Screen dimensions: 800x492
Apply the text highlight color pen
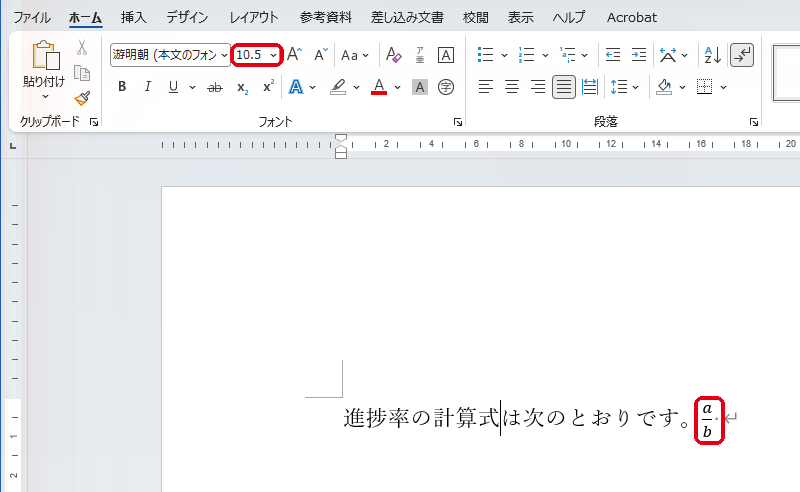coord(338,87)
